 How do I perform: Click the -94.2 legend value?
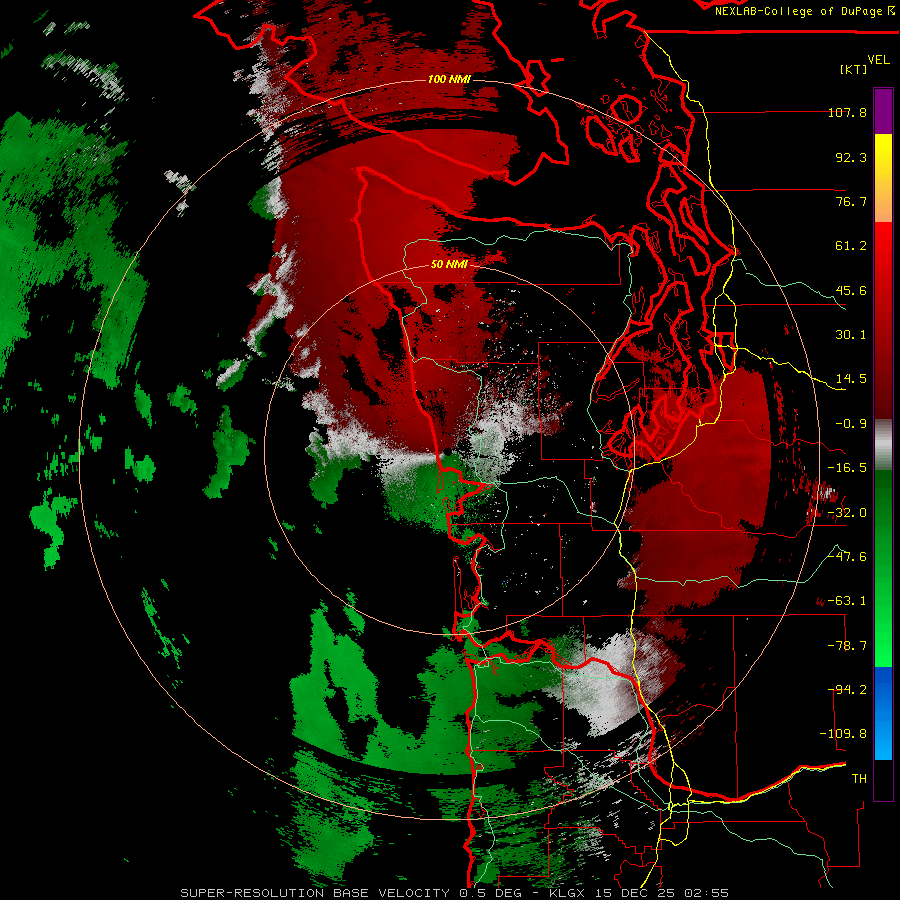coord(847,689)
